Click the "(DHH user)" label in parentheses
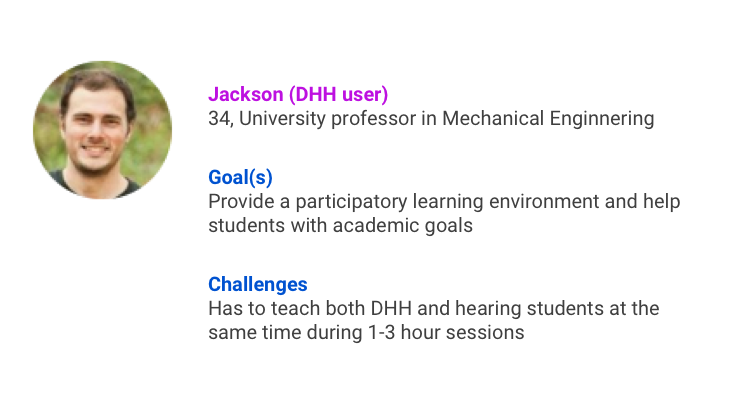Screen dimensions: 750x400 [x=338, y=94]
